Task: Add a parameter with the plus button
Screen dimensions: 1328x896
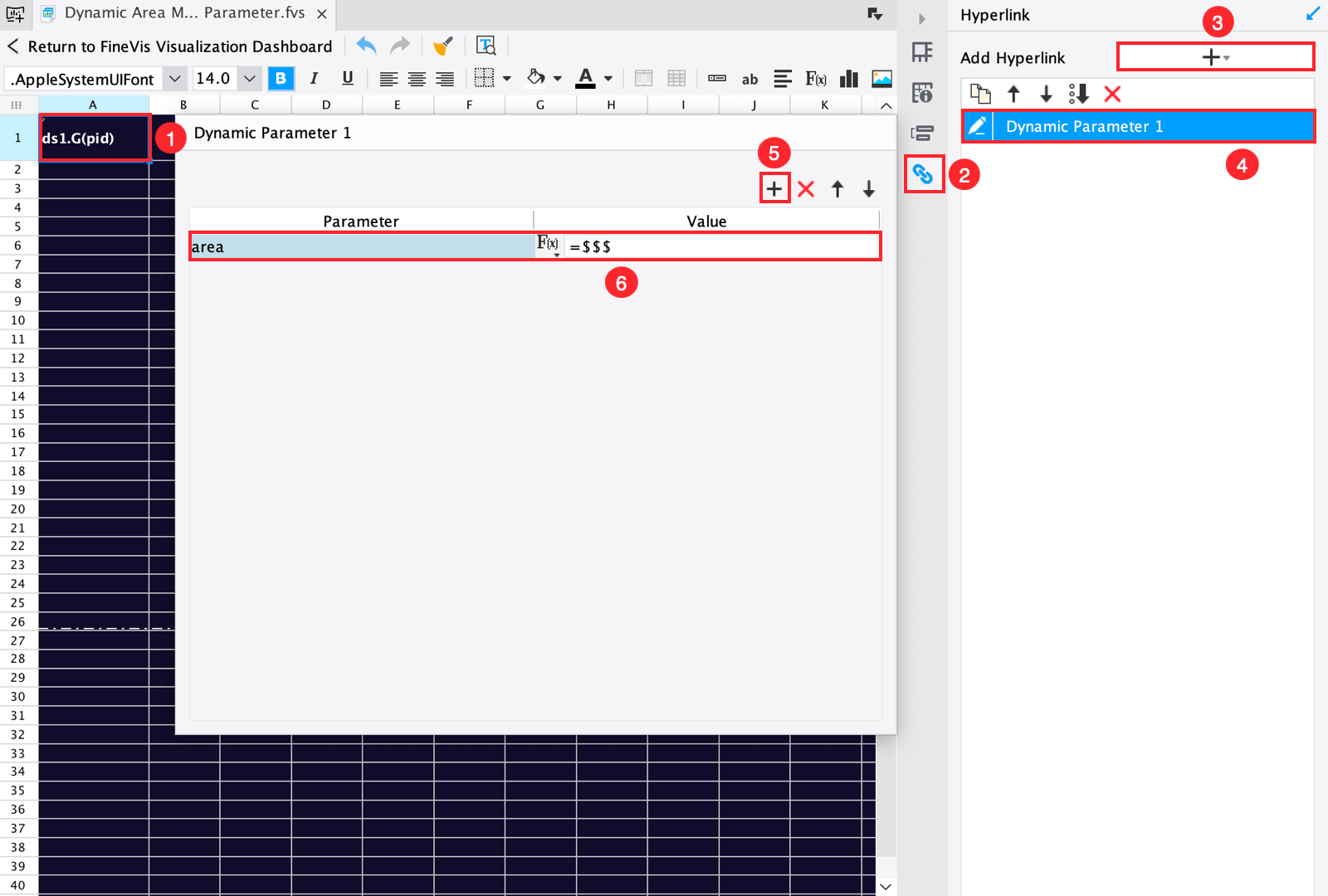Action: (x=774, y=189)
